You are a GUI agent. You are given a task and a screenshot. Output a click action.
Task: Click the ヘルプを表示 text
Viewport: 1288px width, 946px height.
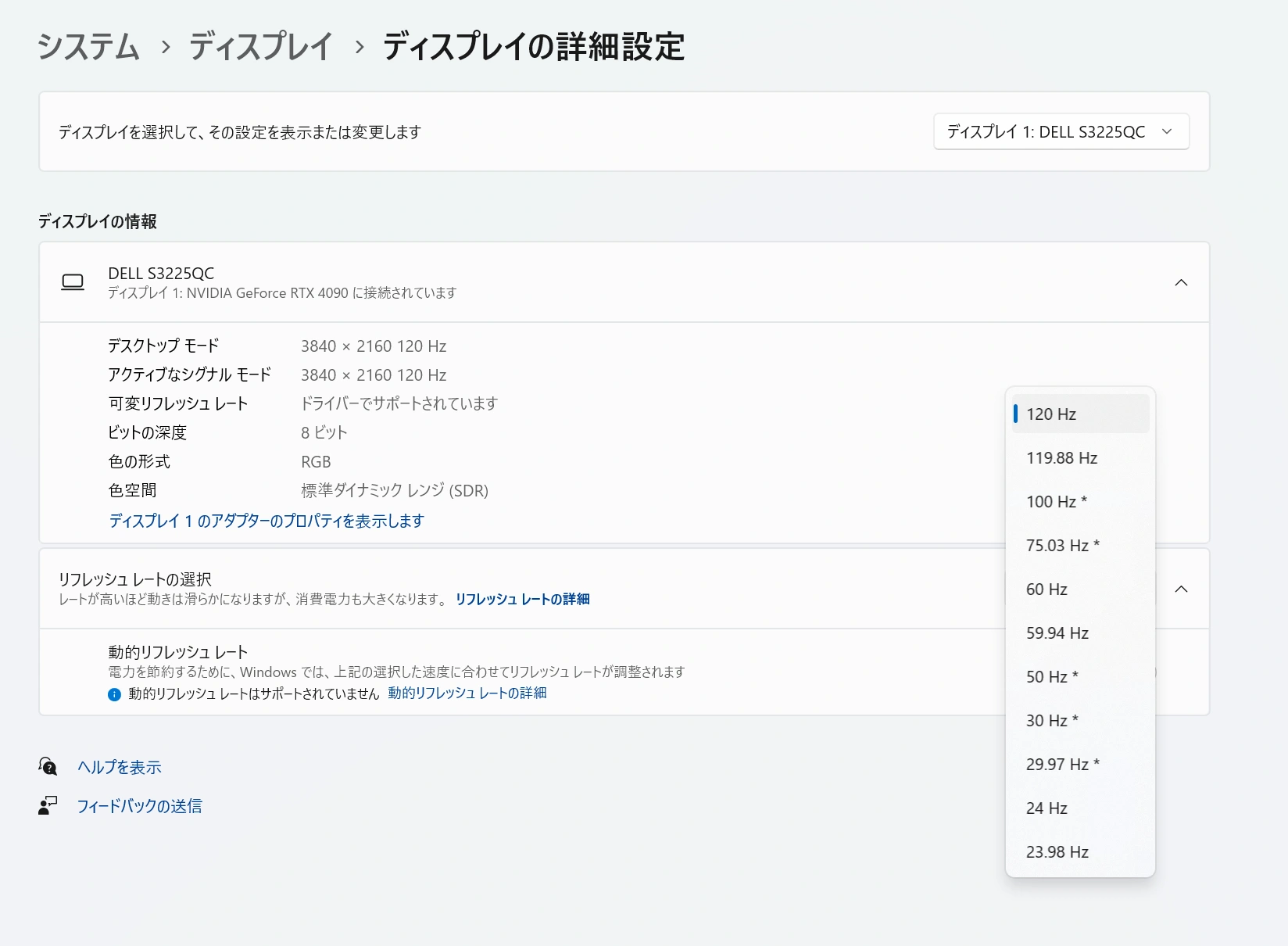point(118,766)
